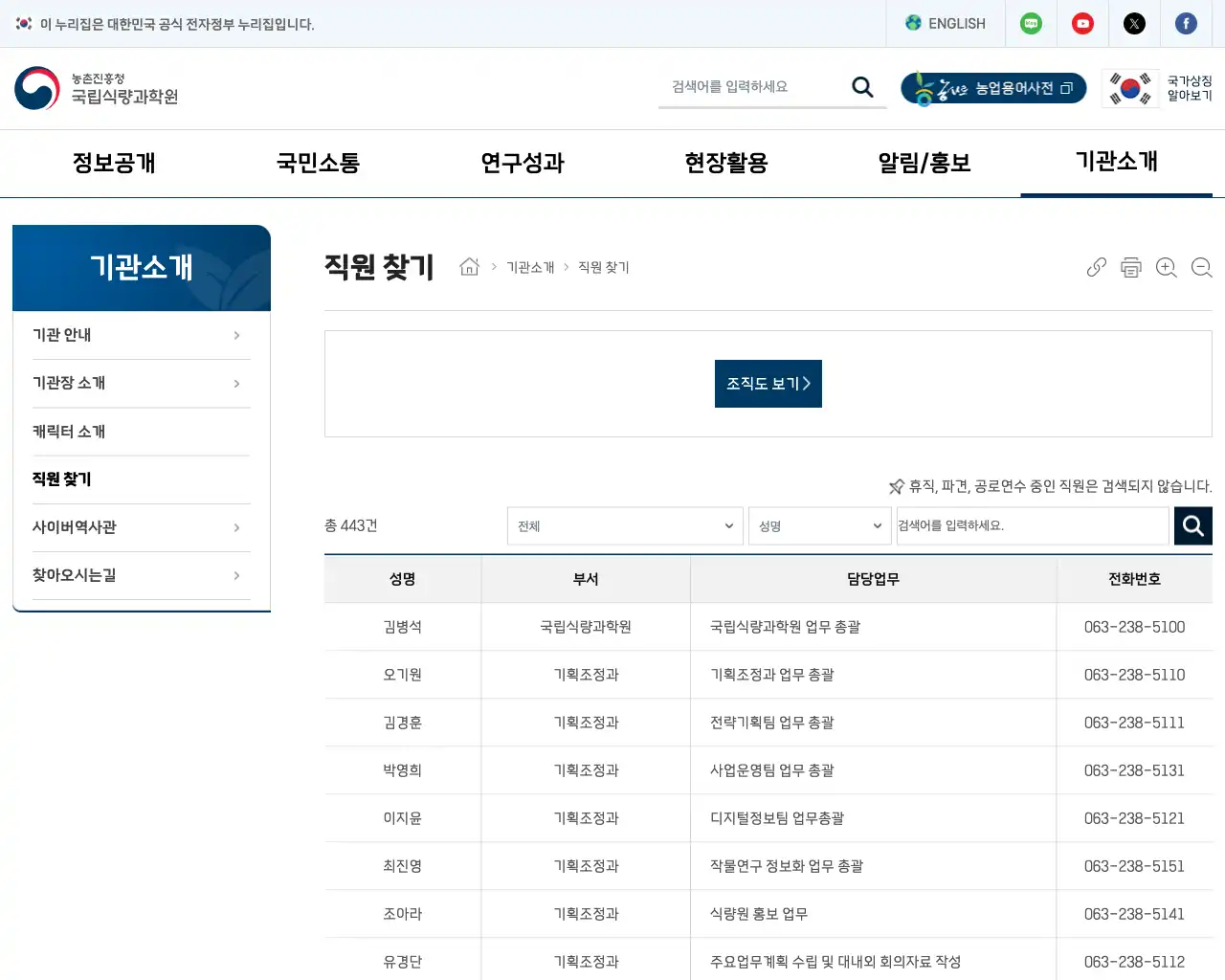Open the X social media icon
Viewport: 1225px width, 980px height.
tap(1134, 23)
